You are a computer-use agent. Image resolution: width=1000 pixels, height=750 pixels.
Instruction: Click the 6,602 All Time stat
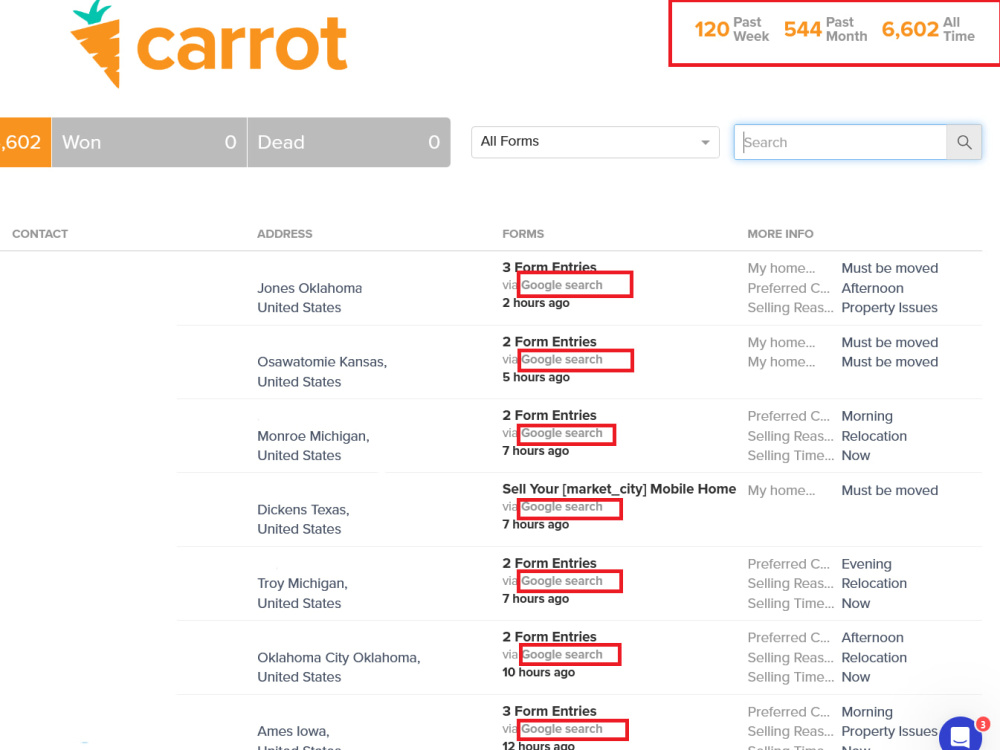point(928,29)
